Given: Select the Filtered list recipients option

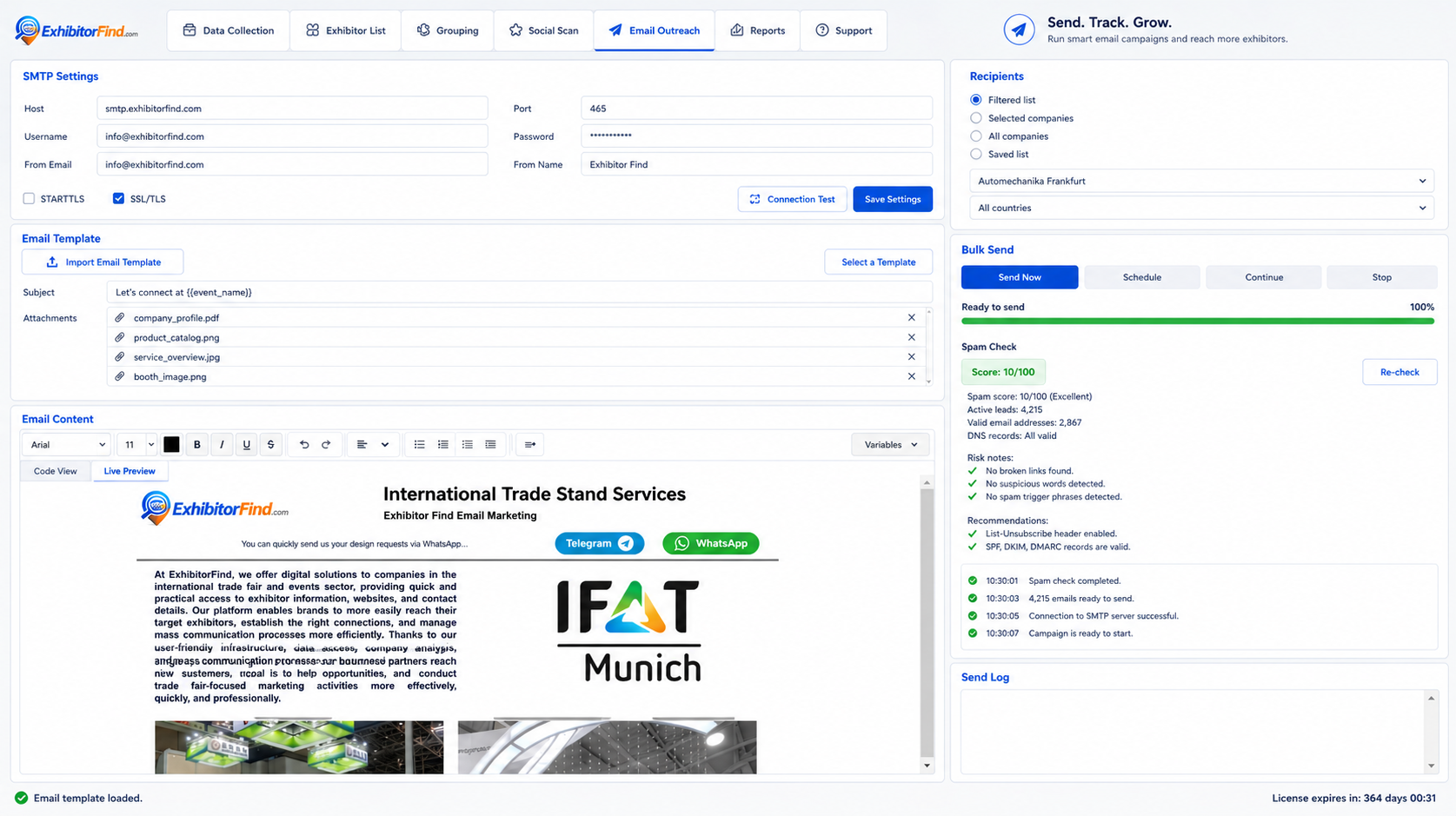Looking at the screenshot, I should pyautogui.click(x=976, y=100).
